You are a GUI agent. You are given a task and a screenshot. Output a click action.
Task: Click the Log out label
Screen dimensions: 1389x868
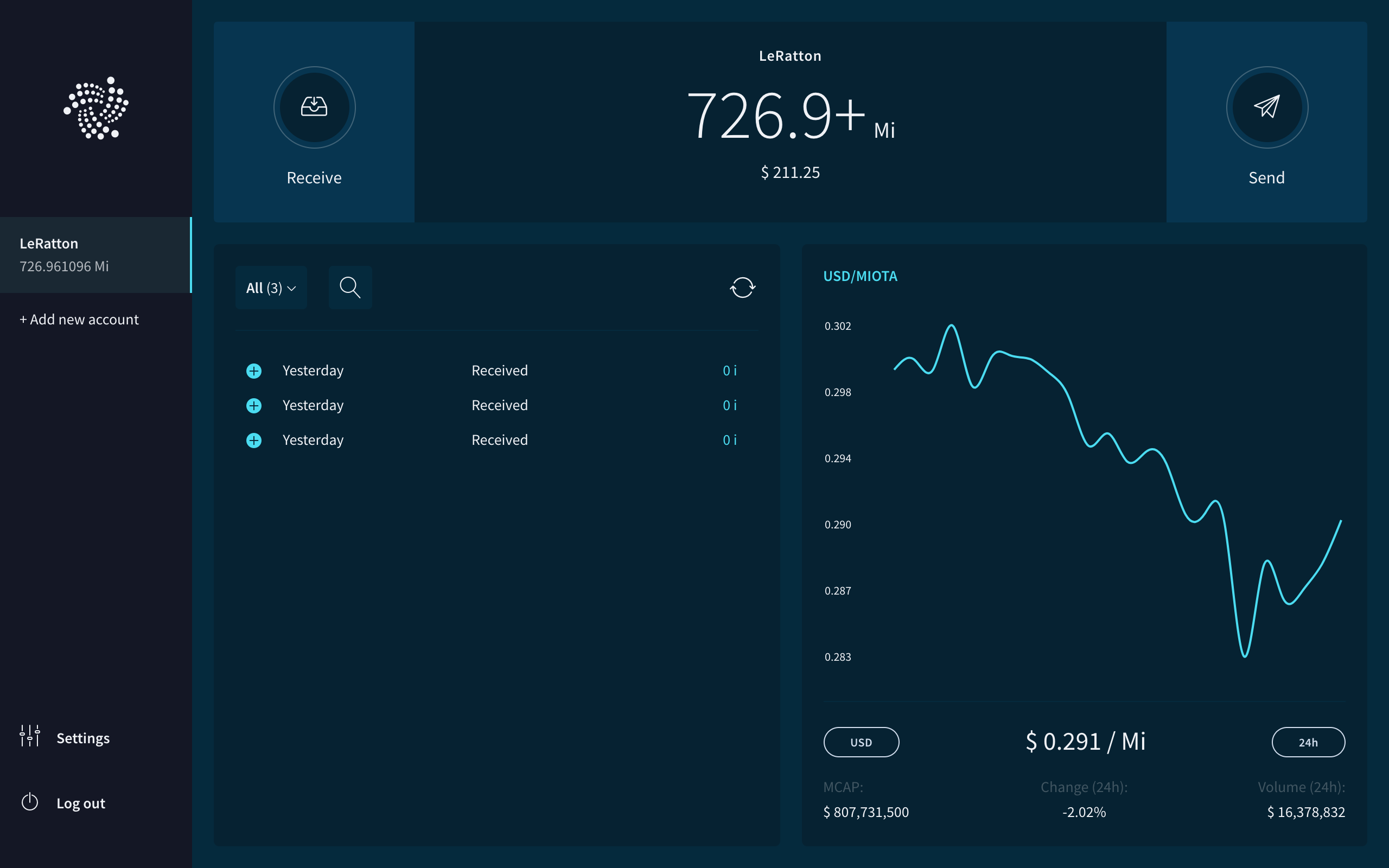tap(80, 803)
